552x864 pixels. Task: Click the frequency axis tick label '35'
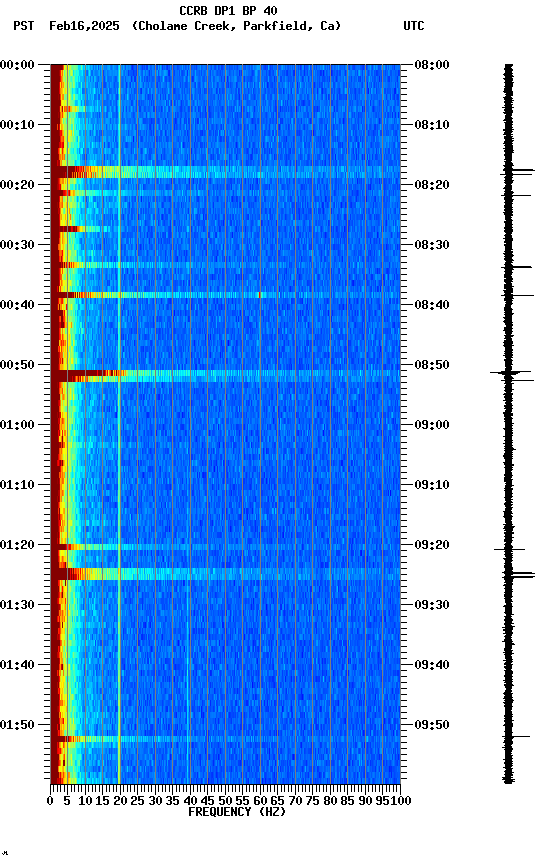(173, 802)
